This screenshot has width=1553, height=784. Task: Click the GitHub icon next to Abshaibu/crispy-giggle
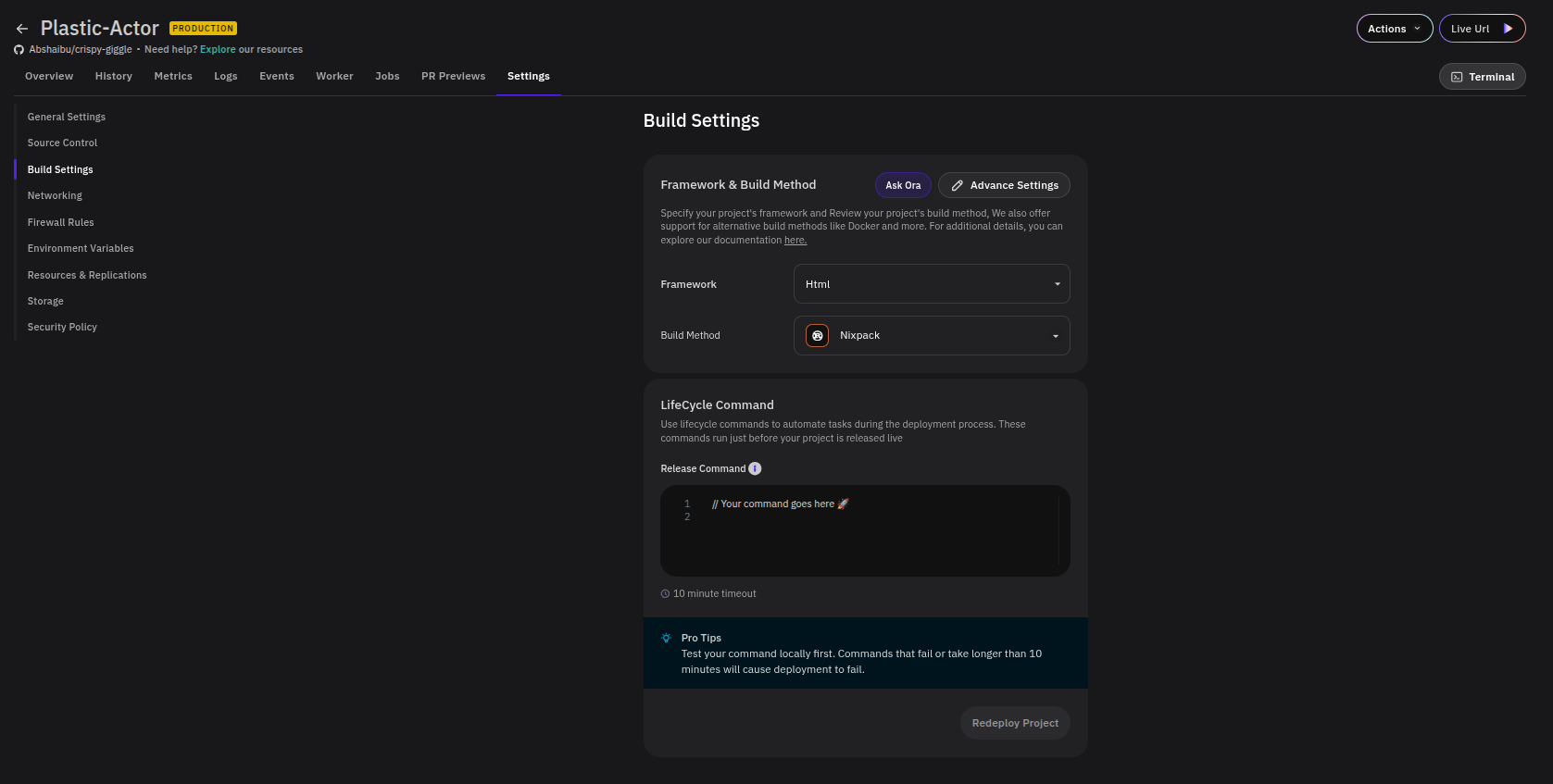pyautogui.click(x=19, y=50)
